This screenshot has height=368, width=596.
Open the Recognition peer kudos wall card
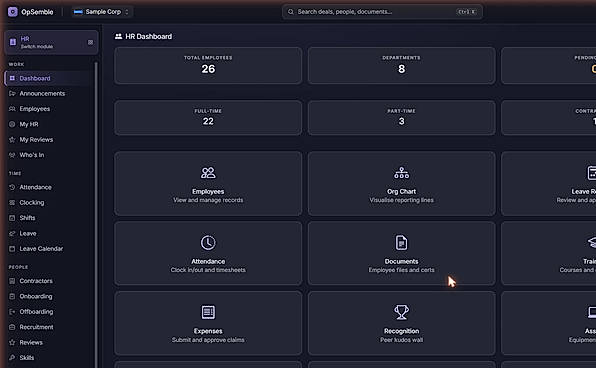click(x=401, y=323)
